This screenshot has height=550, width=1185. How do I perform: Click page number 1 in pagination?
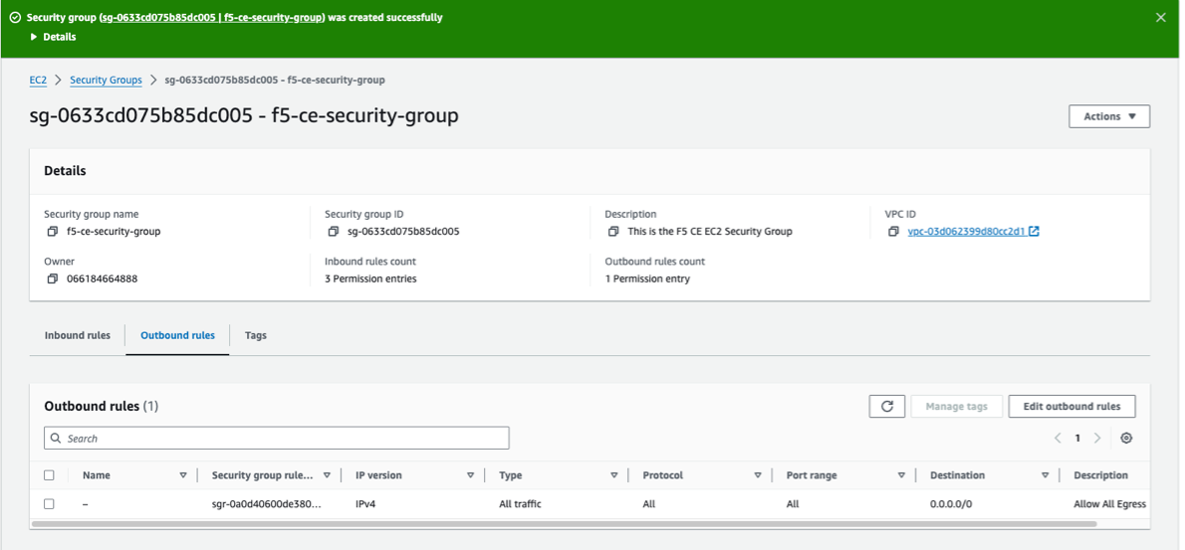pos(1078,438)
